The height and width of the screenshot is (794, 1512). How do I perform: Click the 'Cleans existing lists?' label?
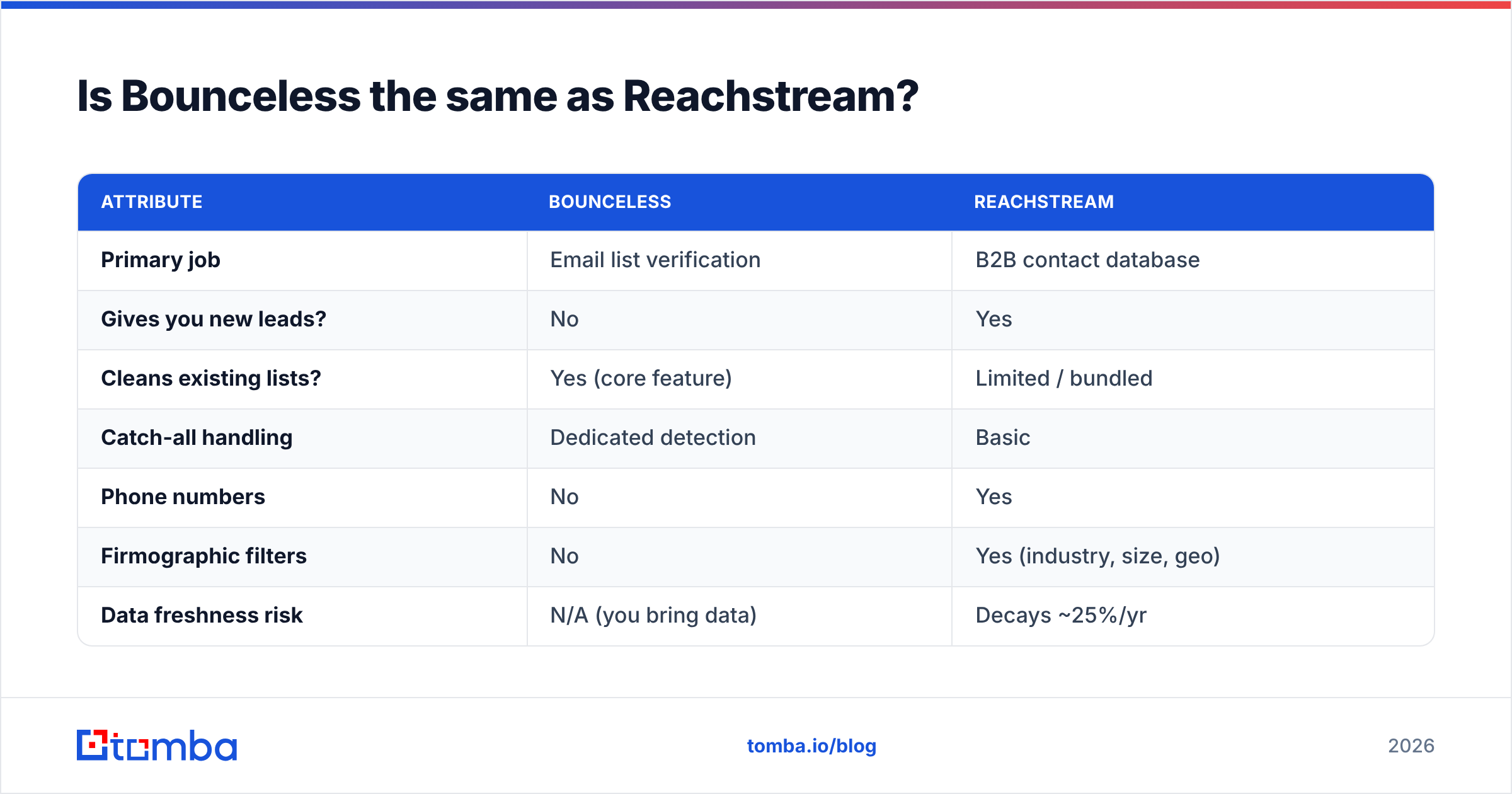pyautogui.click(x=211, y=379)
